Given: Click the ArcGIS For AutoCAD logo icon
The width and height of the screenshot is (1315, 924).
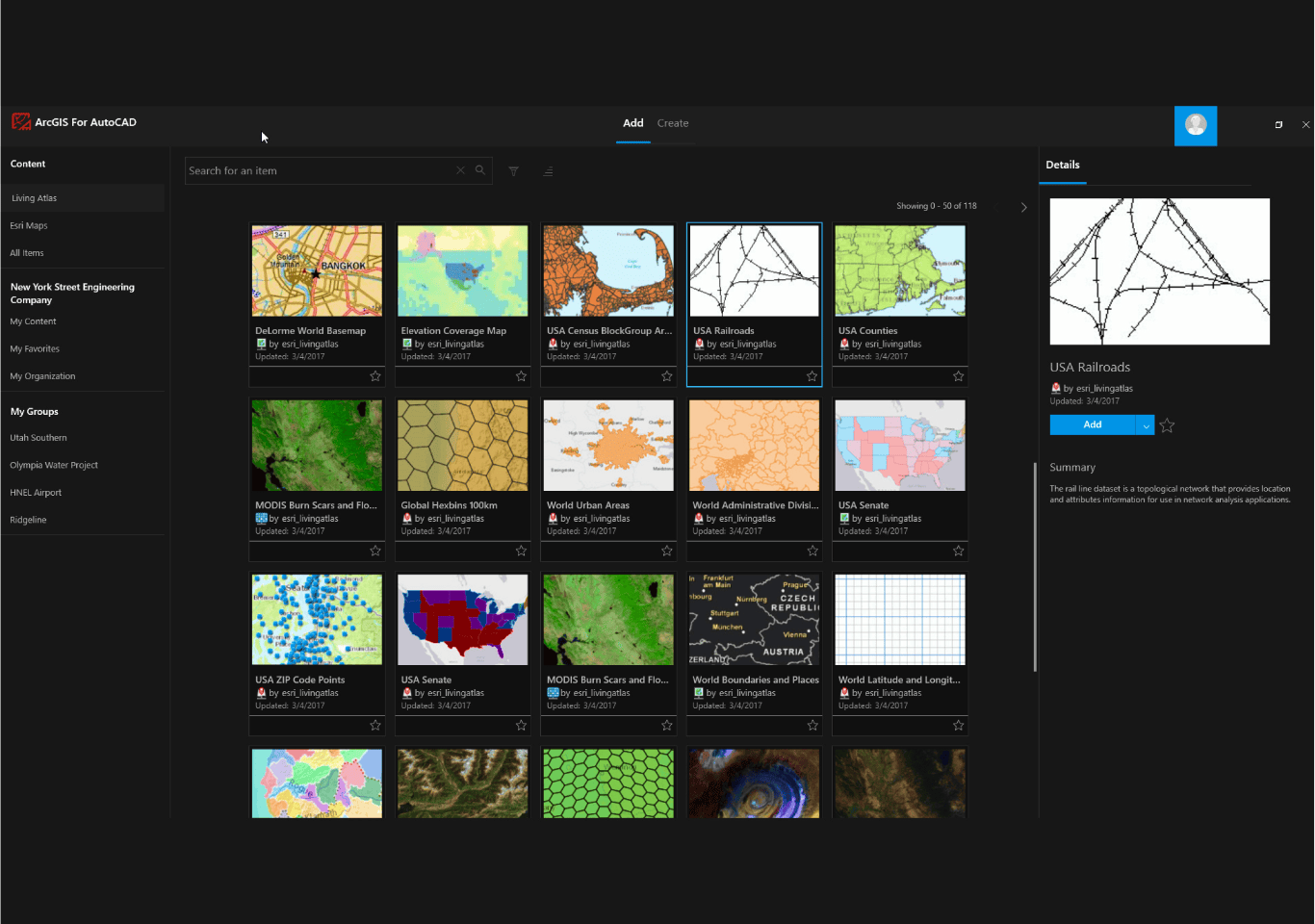Looking at the screenshot, I should [x=20, y=122].
